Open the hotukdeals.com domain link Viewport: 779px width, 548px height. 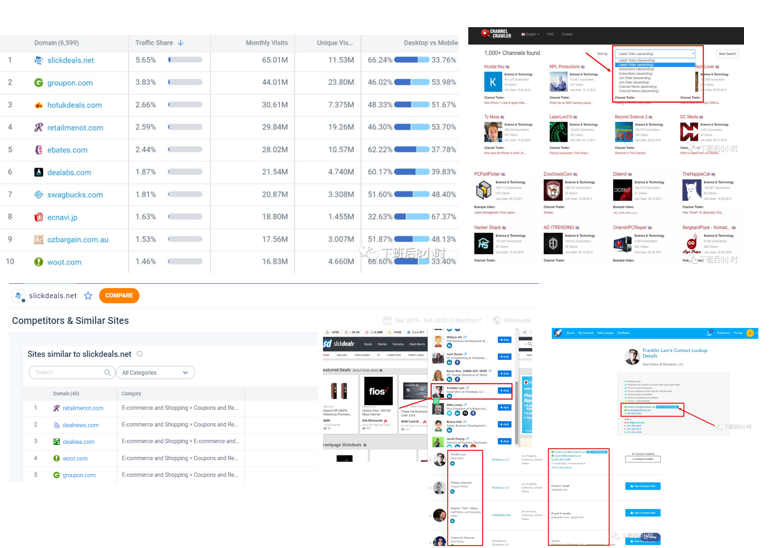pyautogui.click(x=75, y=105)
